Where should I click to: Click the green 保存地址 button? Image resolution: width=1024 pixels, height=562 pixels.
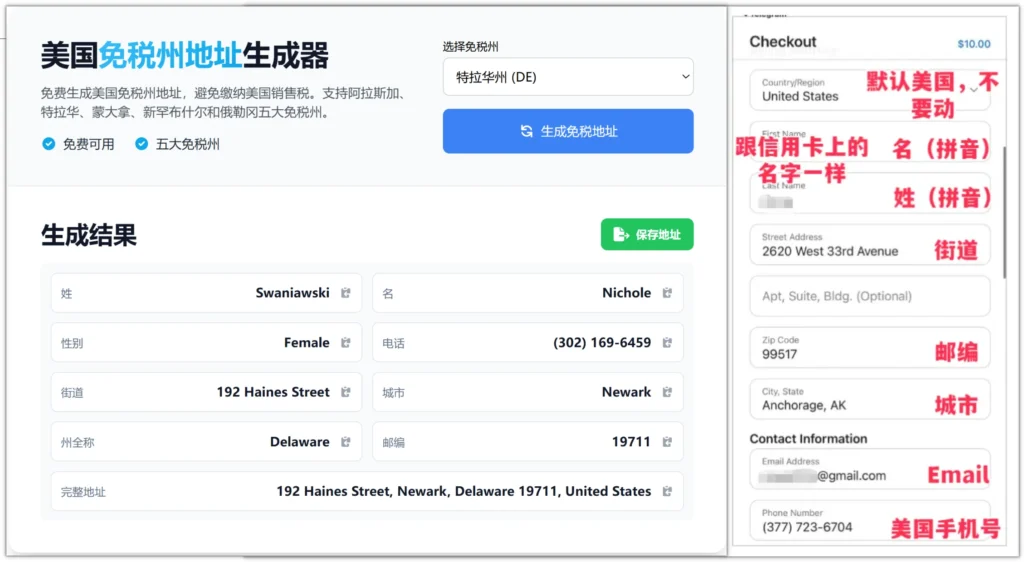646,234
